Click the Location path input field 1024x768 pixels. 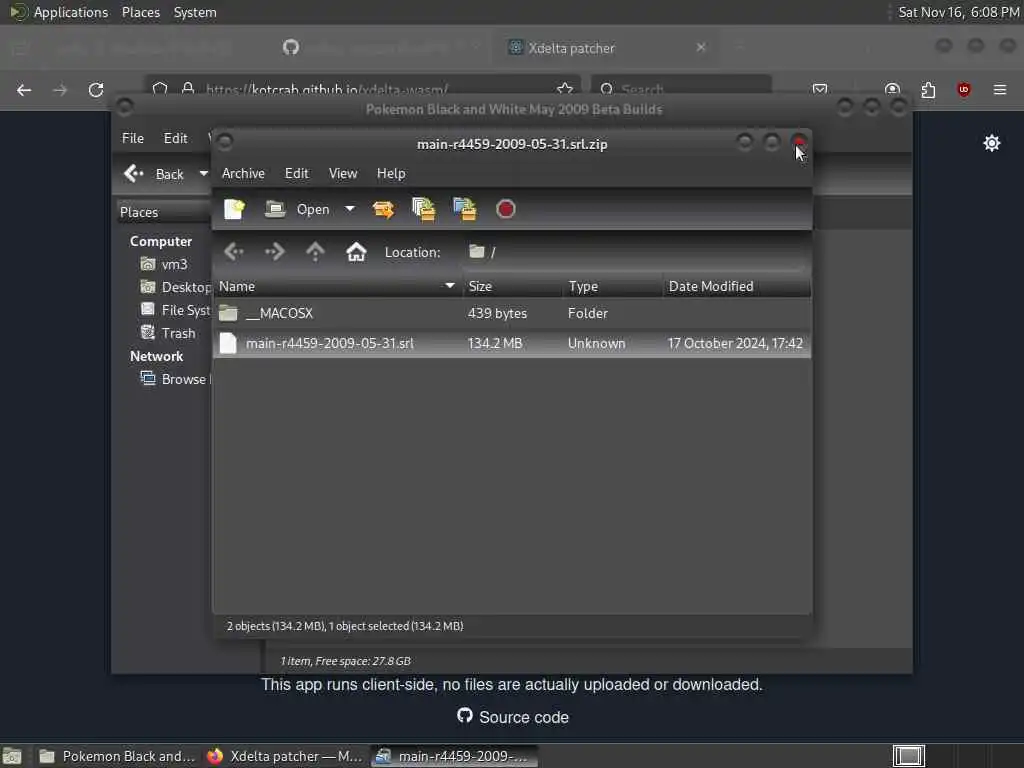635,252
